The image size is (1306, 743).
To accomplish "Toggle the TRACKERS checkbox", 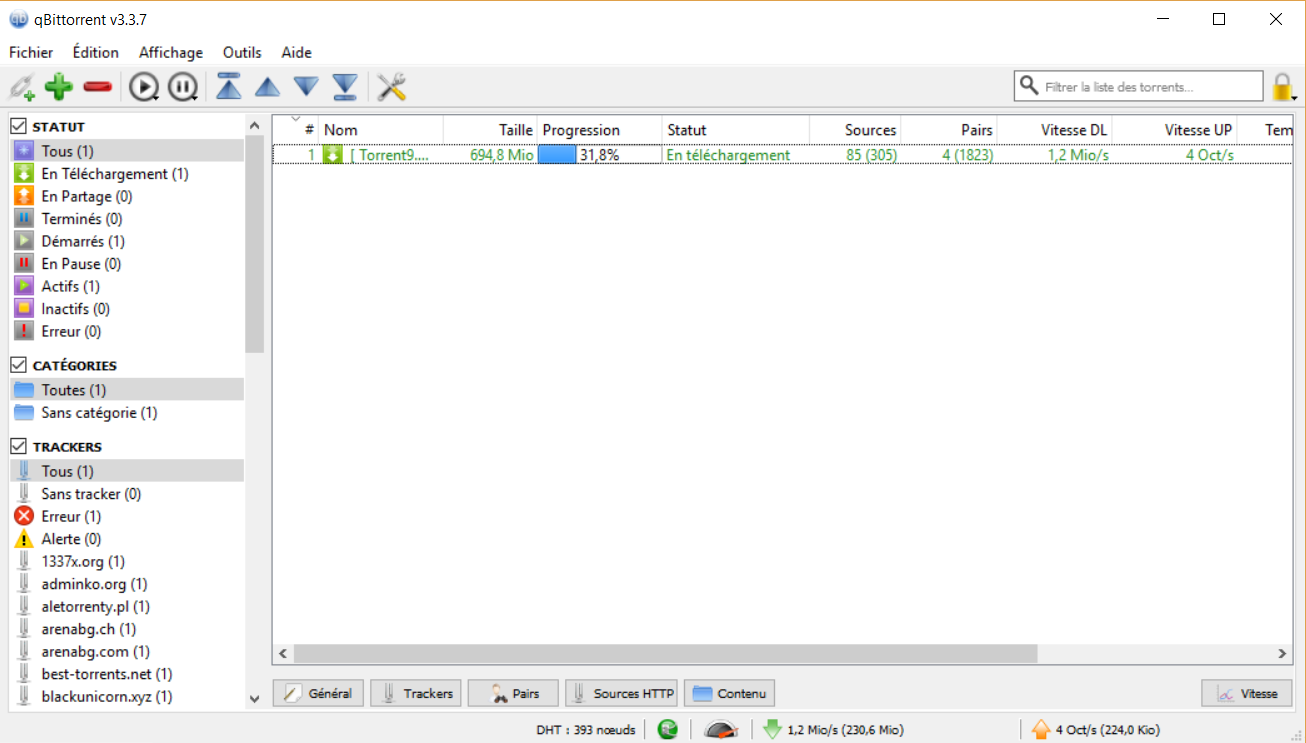I will click(x=18, y=446).
